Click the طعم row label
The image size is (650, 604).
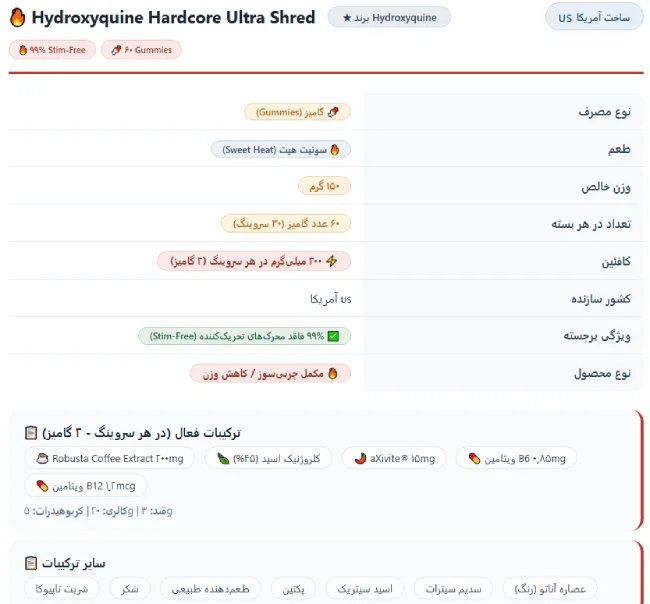[619, 149]
